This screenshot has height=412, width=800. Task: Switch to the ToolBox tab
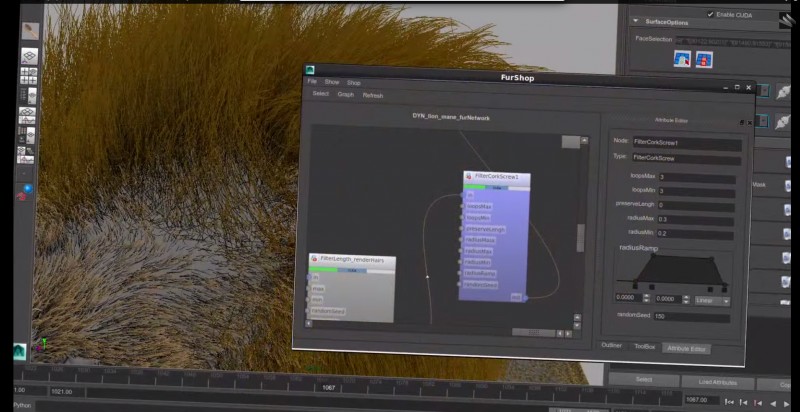(x=644, y=347)
